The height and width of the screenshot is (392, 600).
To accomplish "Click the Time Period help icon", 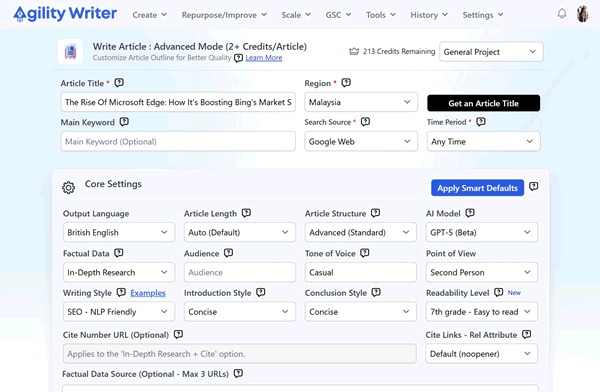I will [481, 122].
